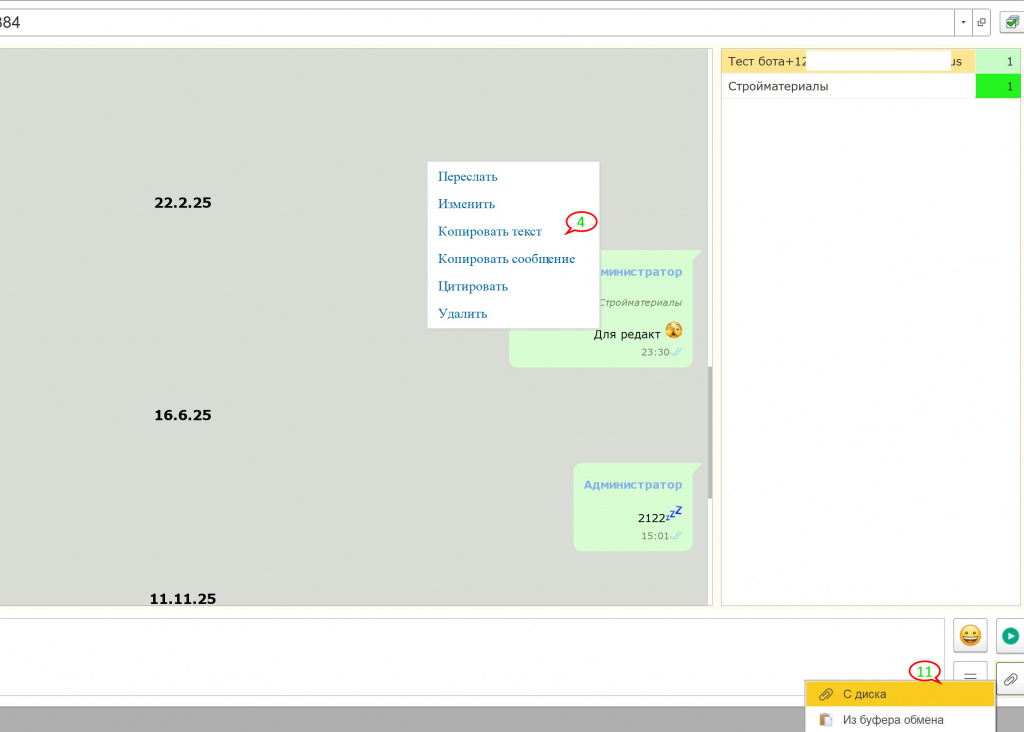Click the green checkmark icon top right
1024x732 pixels.
1012,22
